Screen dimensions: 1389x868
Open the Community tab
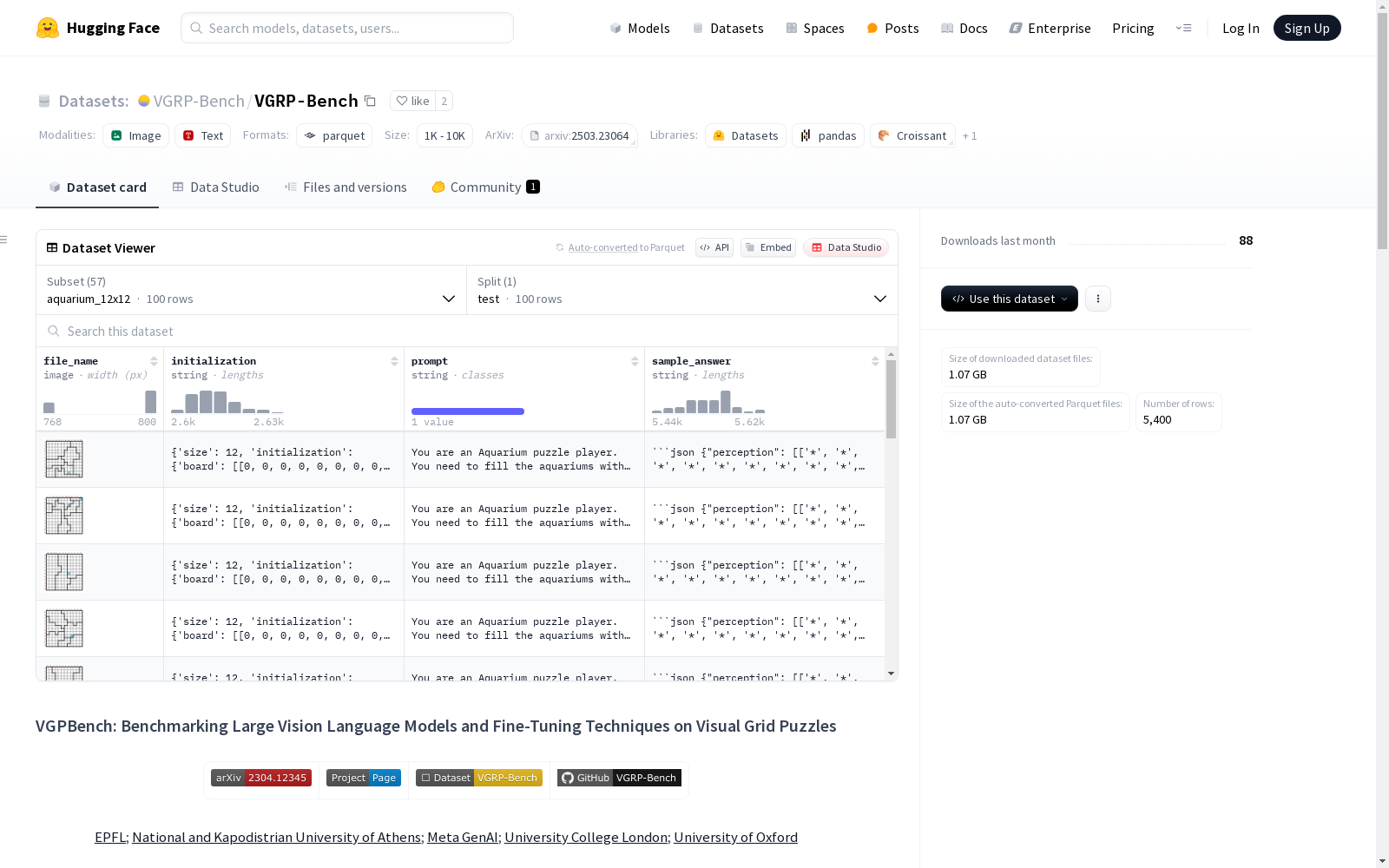[486, 187]
